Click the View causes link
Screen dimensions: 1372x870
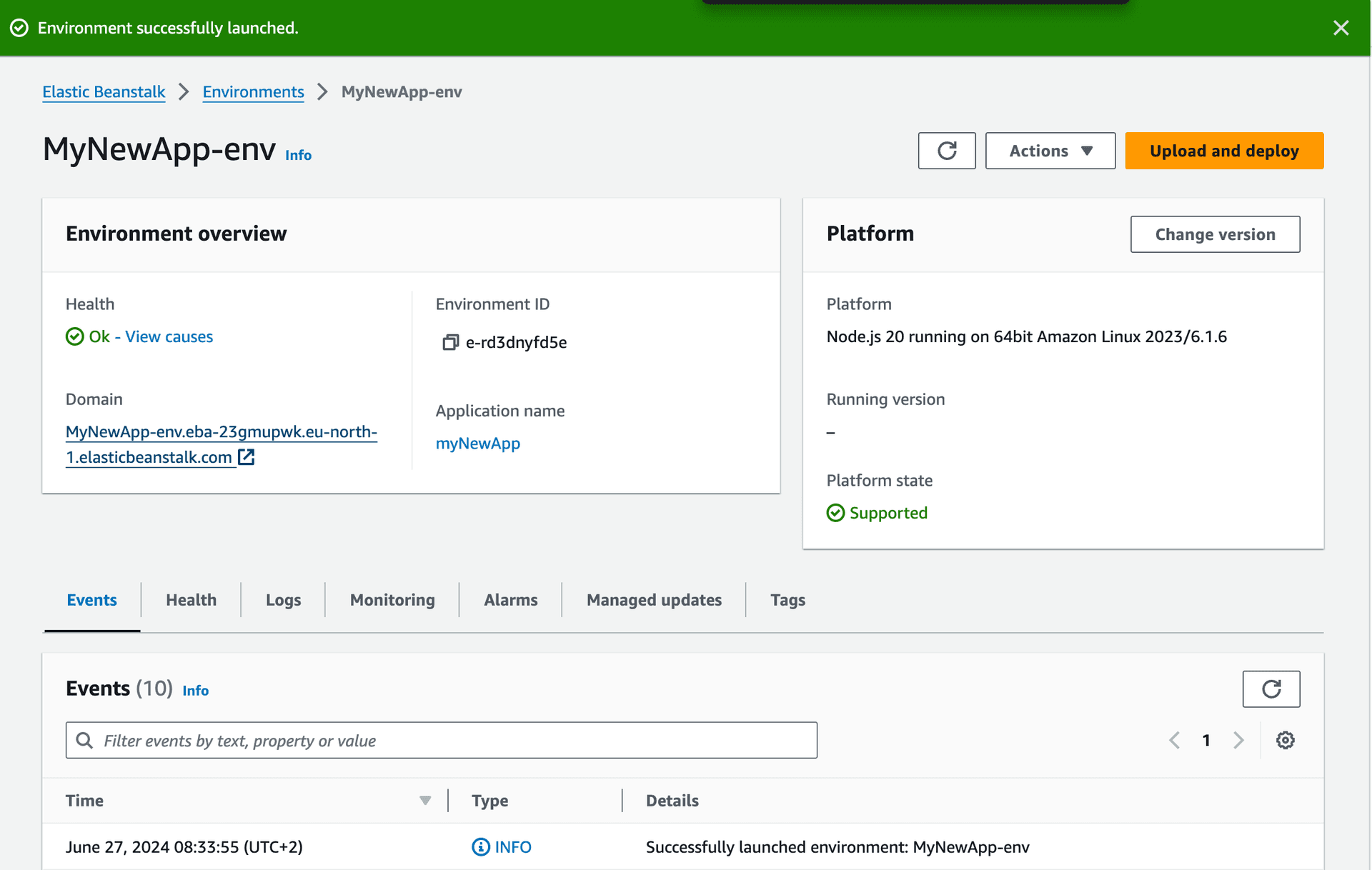[168, 336]
